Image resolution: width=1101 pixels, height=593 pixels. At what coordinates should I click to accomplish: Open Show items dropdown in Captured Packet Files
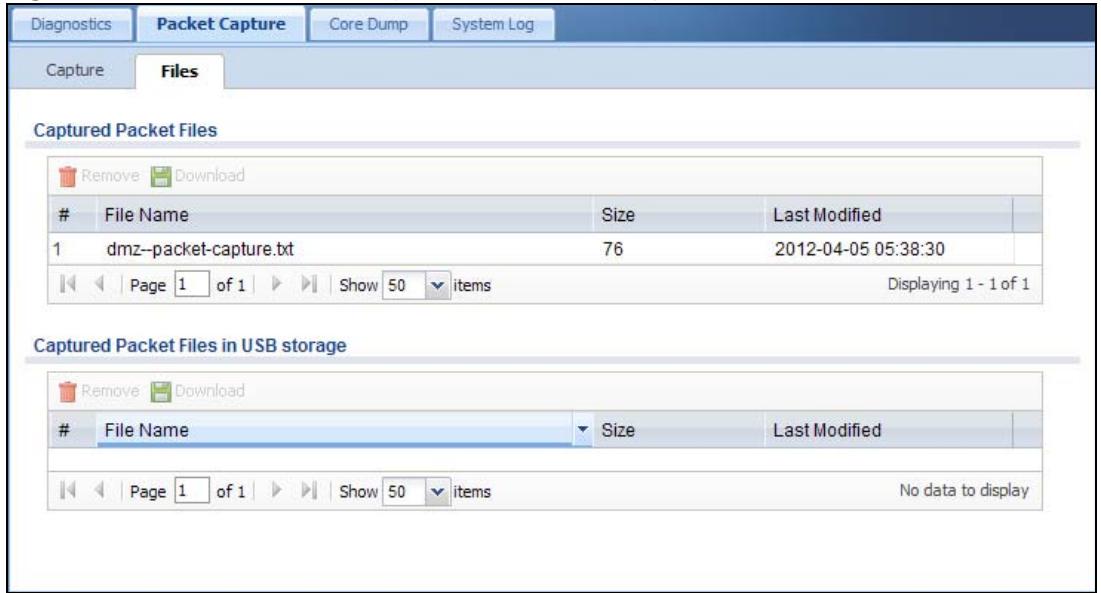(437, 285)
